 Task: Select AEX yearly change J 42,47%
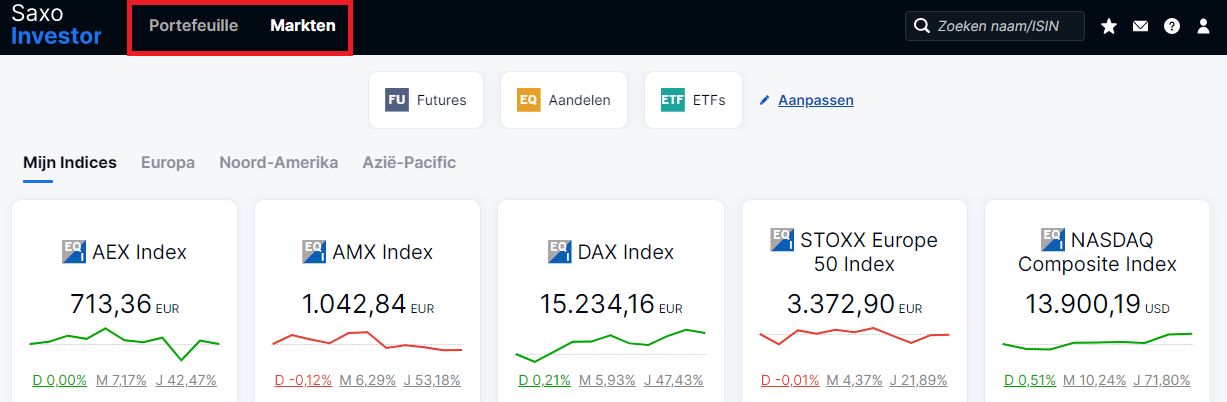[186, 380]
